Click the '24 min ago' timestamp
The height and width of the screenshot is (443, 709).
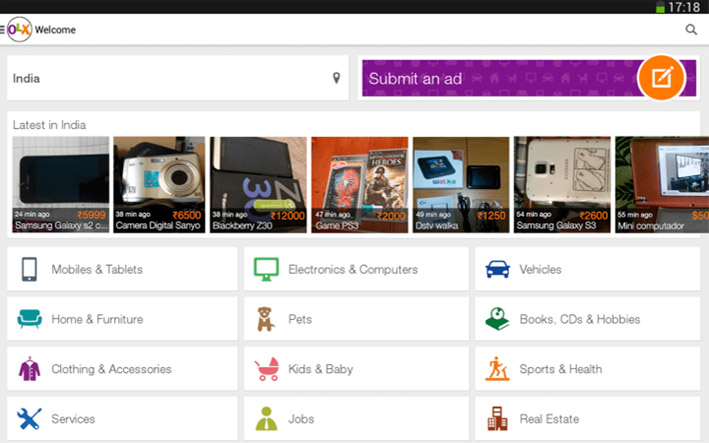point(32,214)
